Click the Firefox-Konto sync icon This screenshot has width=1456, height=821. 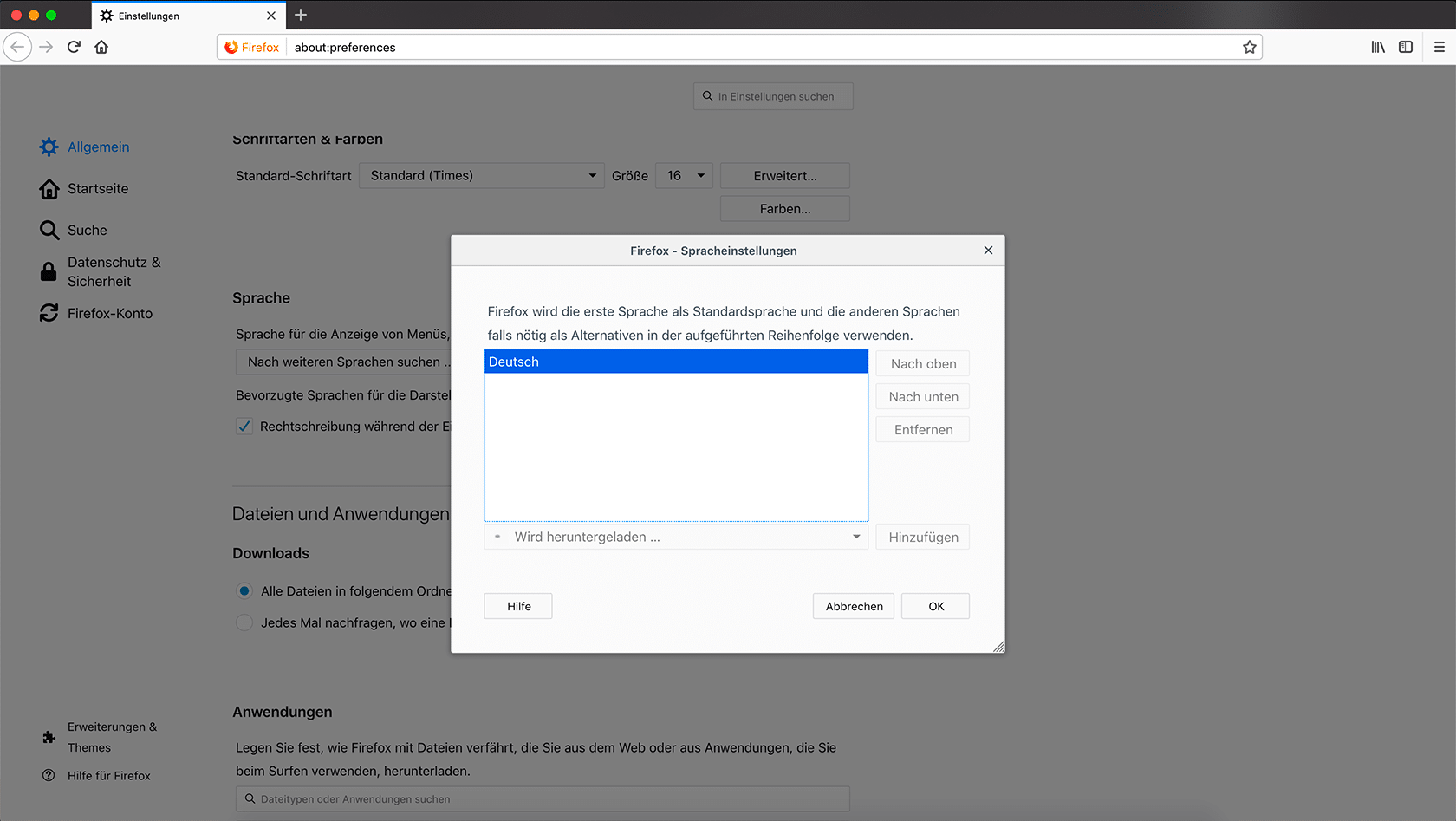tap(49, 313)
